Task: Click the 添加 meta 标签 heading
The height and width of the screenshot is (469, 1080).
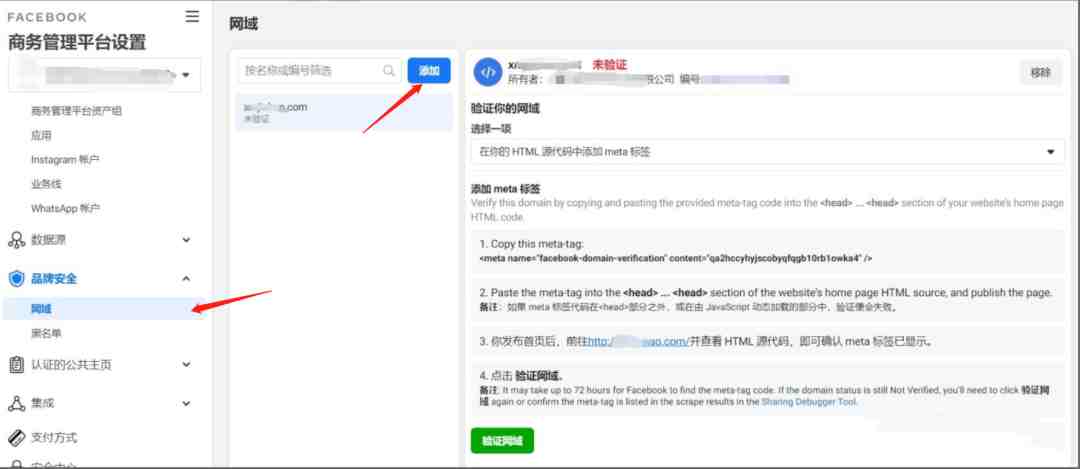Action: (505, 189)
